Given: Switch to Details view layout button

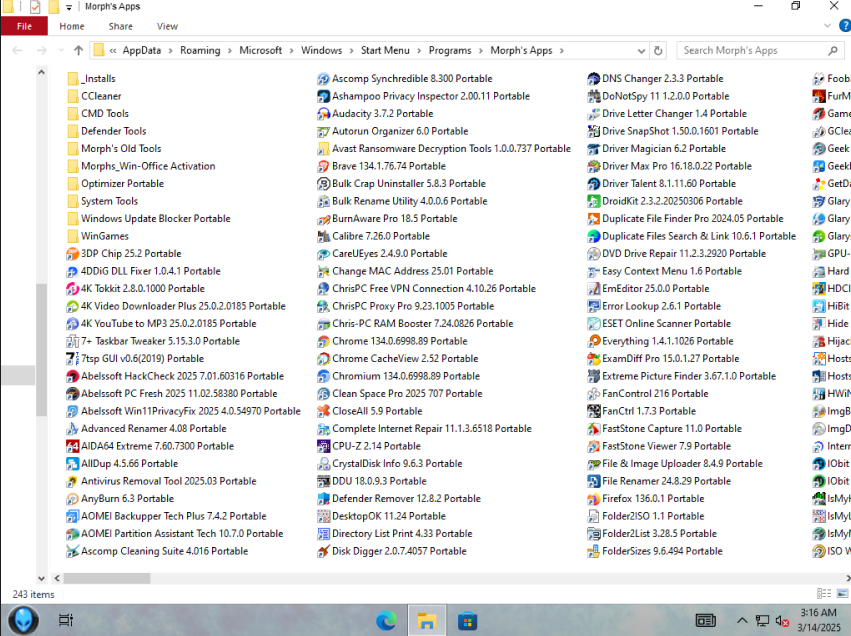Looking at the screenshot, I should (824, 594).
